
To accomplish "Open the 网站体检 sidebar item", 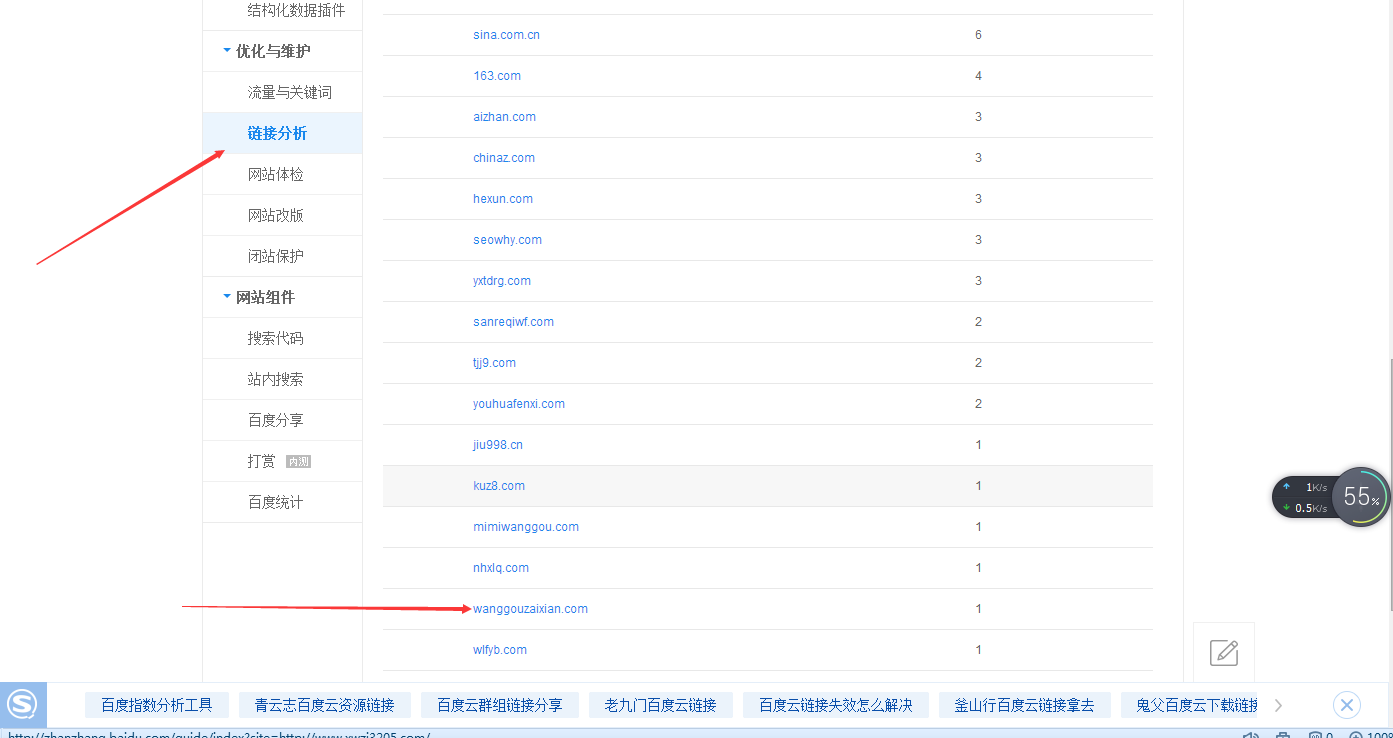I will click(x=275, y=174).
